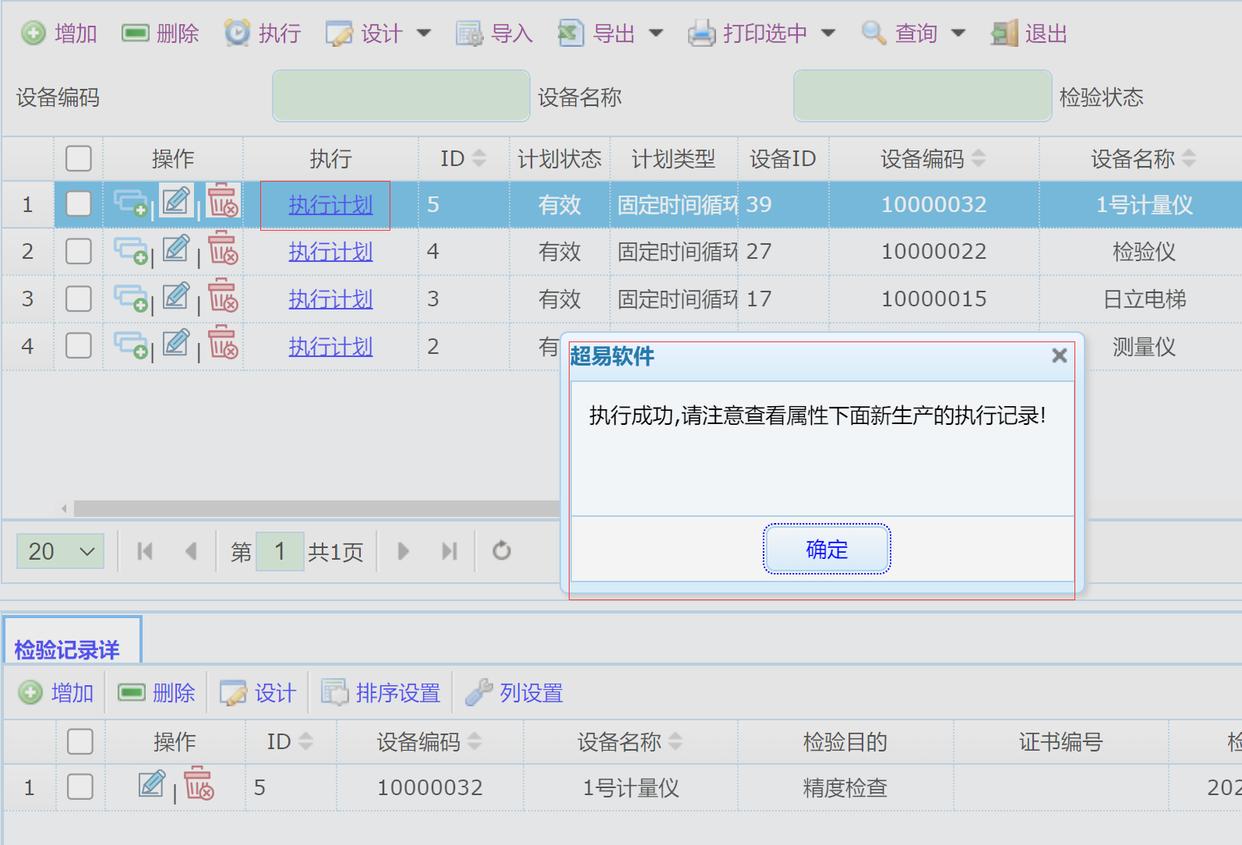Go to next page arrow icon
The width and height of the screenshot is (1242, 845).
tap(403, 551)
